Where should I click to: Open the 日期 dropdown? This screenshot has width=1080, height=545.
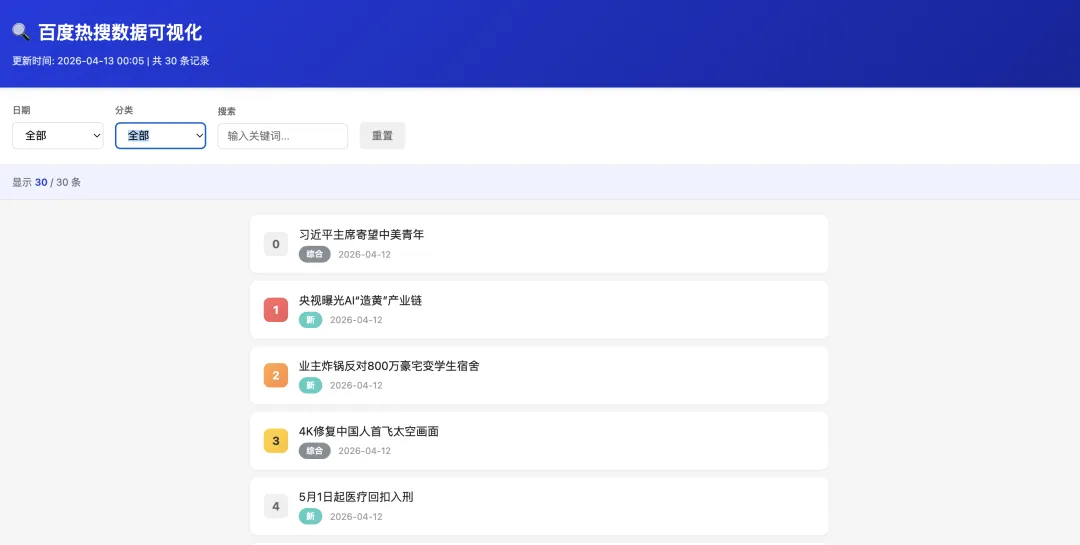58,136
